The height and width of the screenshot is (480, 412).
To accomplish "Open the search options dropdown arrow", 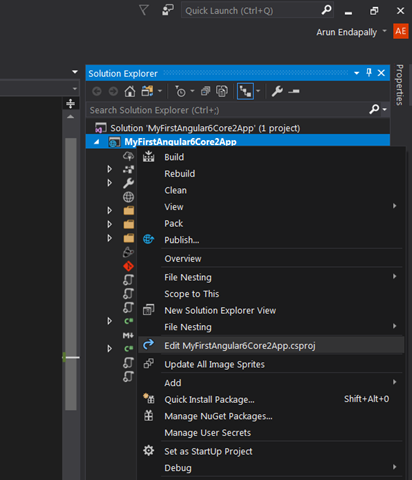I will click(385, 109).
